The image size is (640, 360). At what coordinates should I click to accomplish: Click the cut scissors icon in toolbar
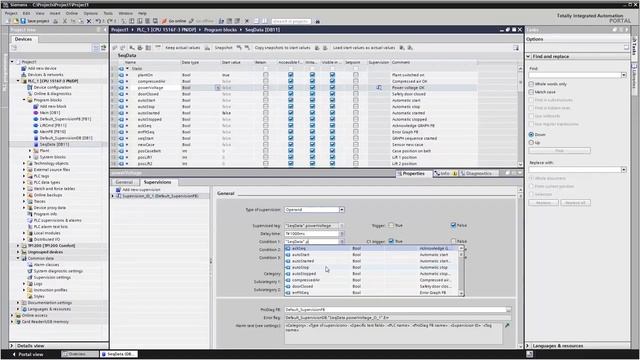[x=64, y=21]
